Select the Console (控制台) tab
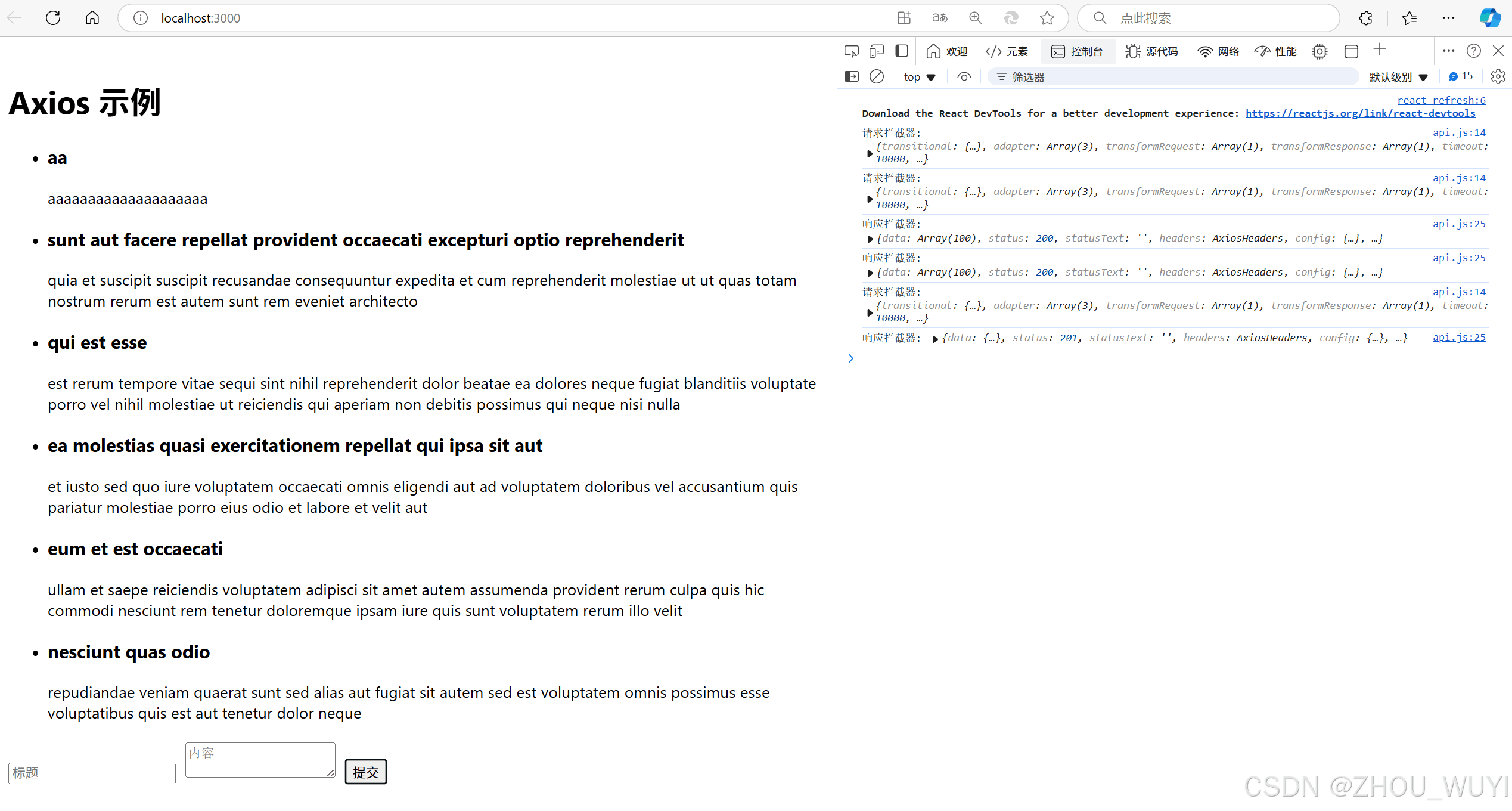This screenshot has width=1512, height=811. [x=1078, y=51]
